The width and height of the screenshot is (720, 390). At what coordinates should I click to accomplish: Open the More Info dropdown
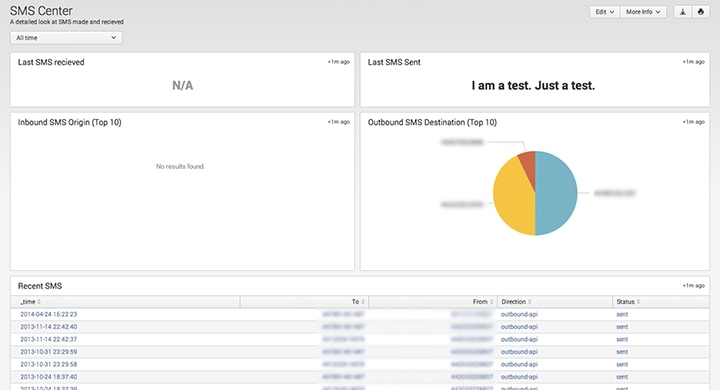point(643,12)
